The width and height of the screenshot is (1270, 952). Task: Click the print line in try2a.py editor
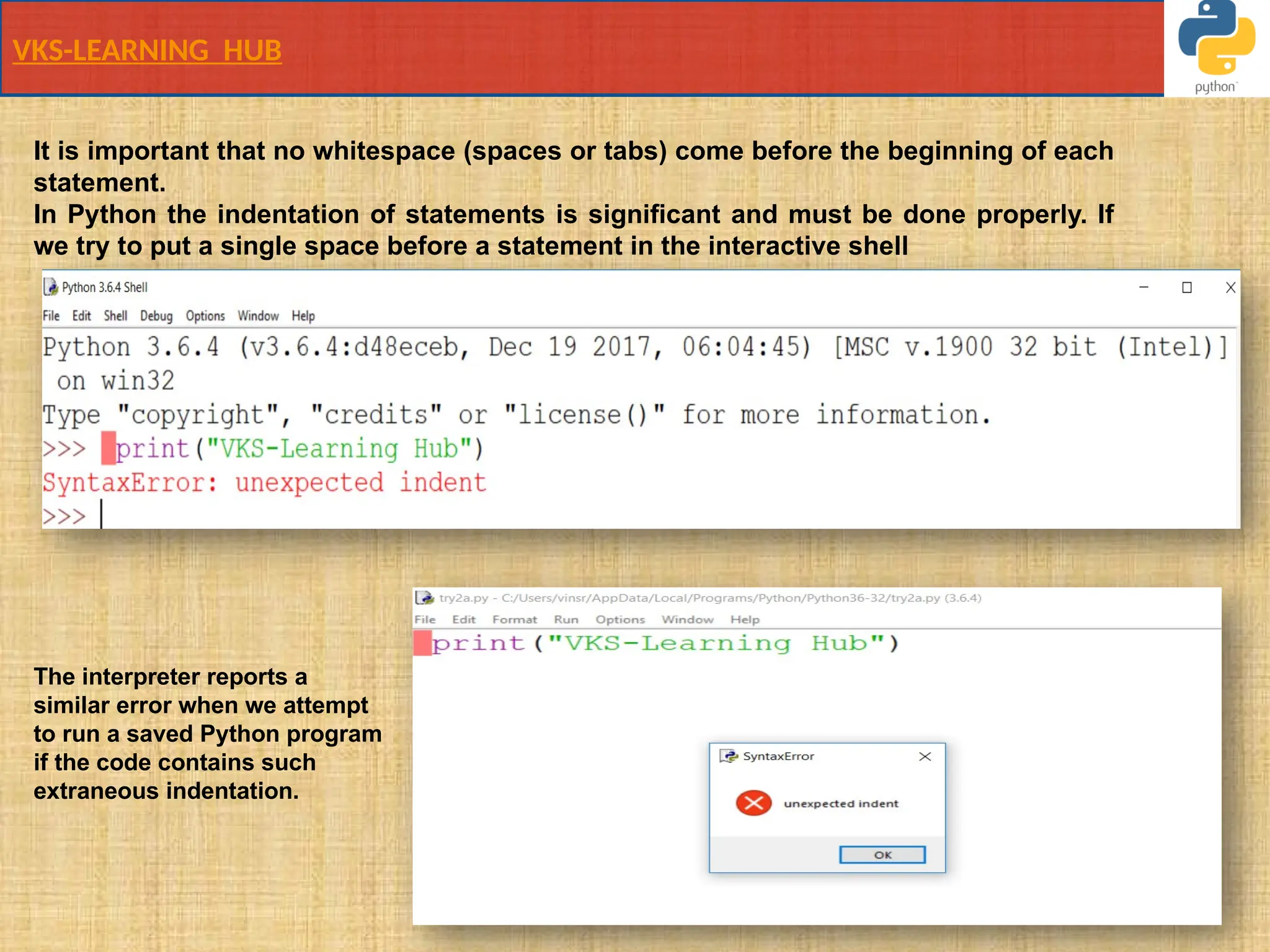click(x=665, y=643)
